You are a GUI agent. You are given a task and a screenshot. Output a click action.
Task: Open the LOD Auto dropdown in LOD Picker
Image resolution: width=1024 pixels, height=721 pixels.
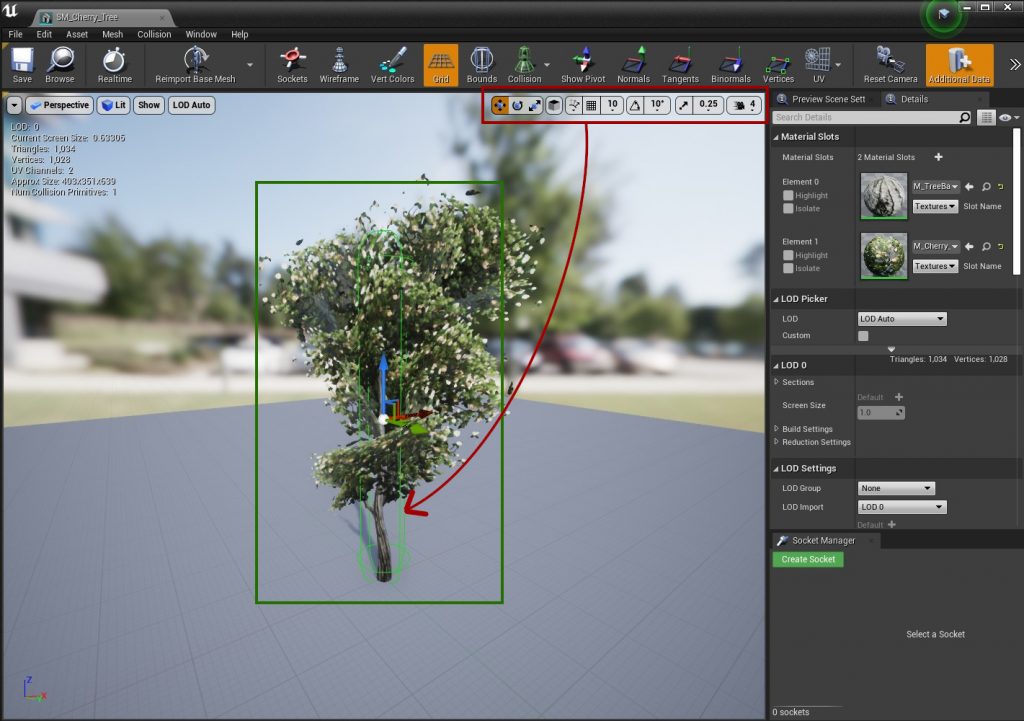pos(902,319)
